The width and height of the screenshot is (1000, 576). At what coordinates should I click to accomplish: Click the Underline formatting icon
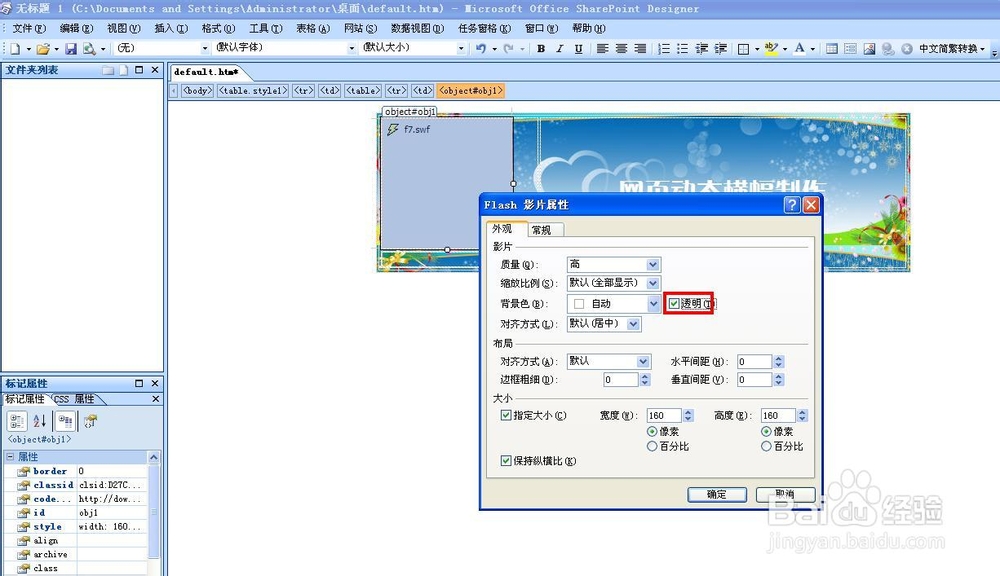click(x=578, y=49)
